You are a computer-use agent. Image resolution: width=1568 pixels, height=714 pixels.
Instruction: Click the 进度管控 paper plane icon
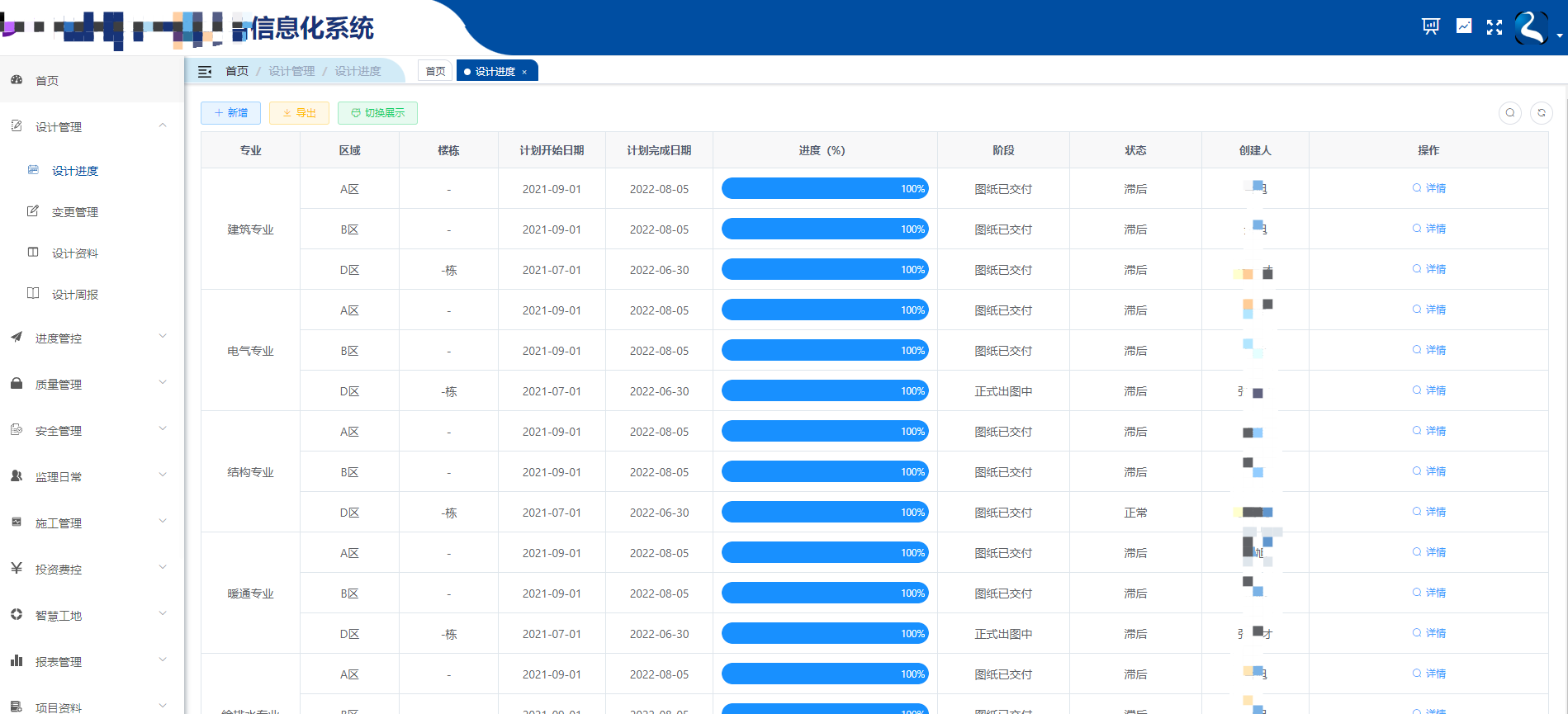point(17,338)
